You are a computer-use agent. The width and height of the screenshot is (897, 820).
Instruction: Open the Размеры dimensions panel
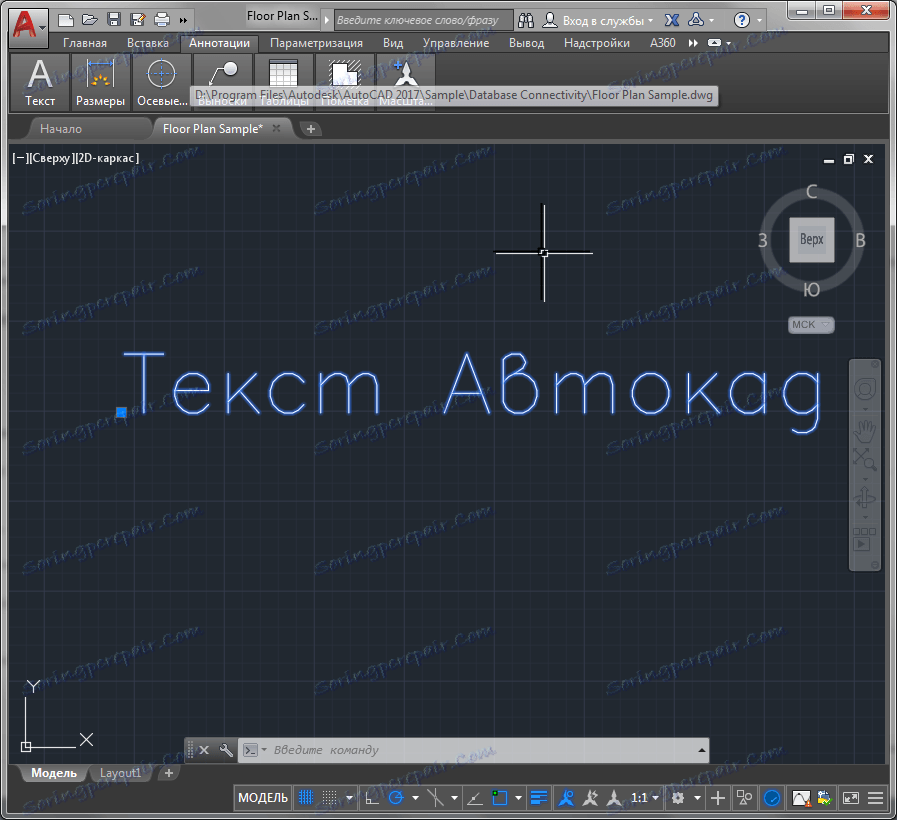pyautogui.click(x=100, y=82)
